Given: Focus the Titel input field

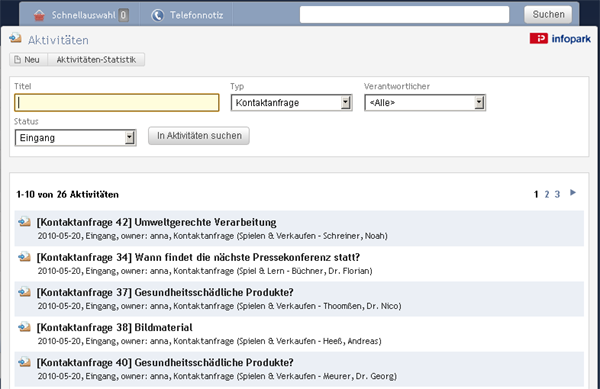Looking at the screenshot, I should [117, 103].
